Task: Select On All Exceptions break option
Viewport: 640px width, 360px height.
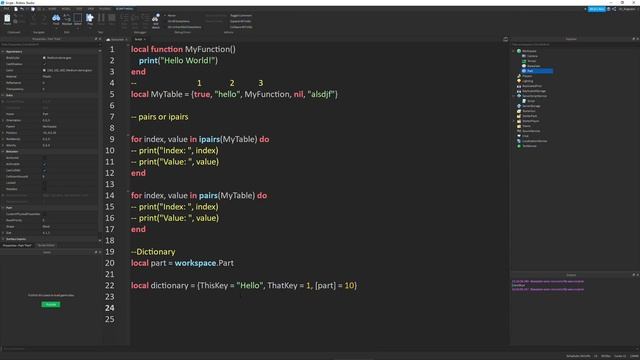Action: tap(178, 21)
